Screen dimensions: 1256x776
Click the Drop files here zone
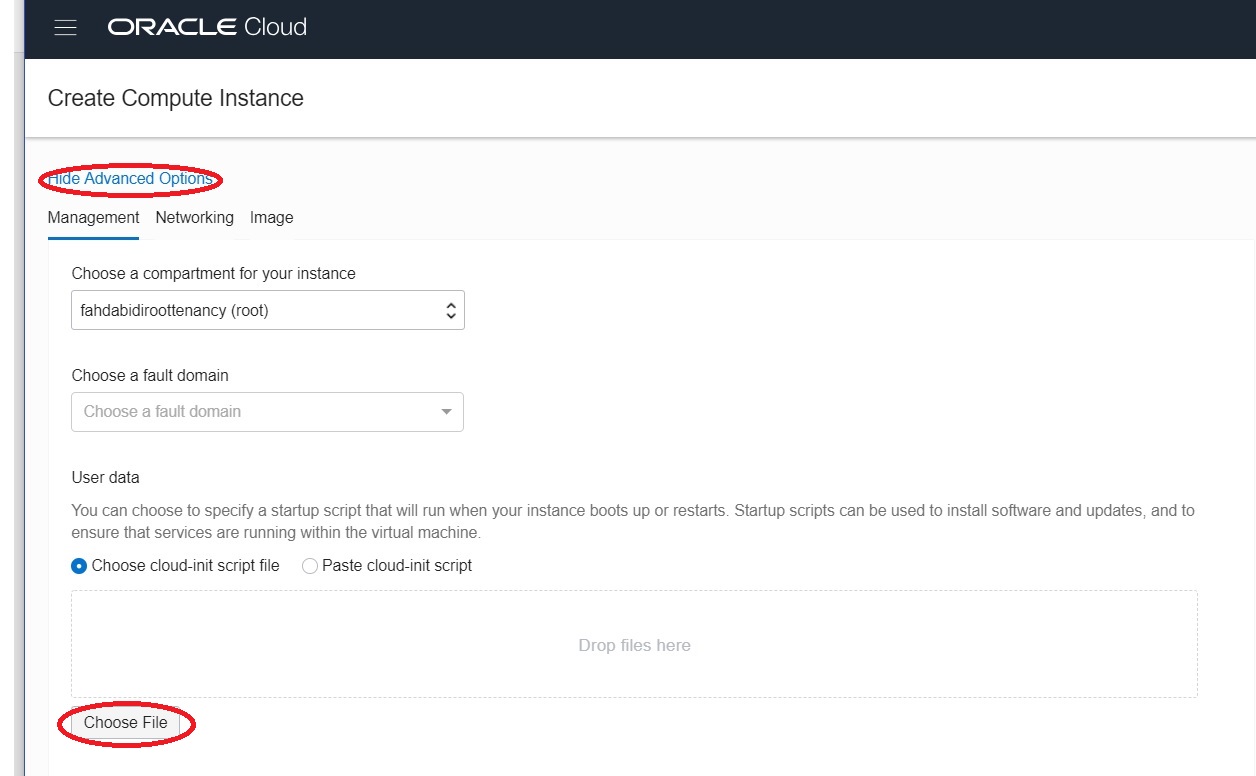coord(634,645)
